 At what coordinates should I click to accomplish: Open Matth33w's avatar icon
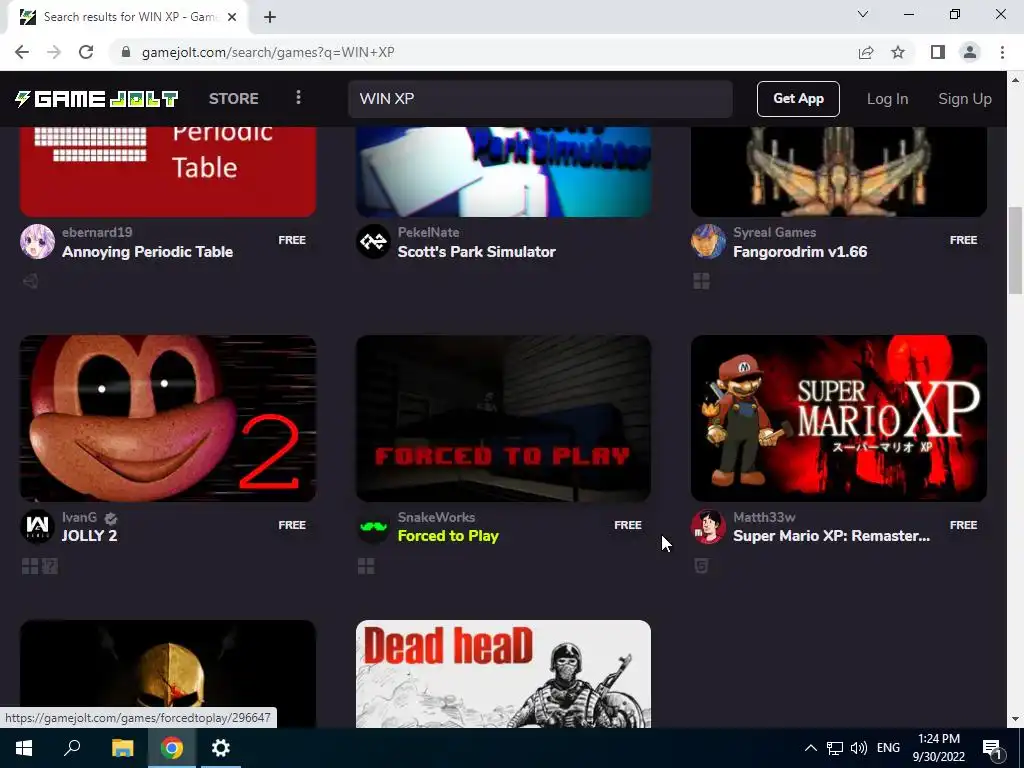tap(709, 526)
